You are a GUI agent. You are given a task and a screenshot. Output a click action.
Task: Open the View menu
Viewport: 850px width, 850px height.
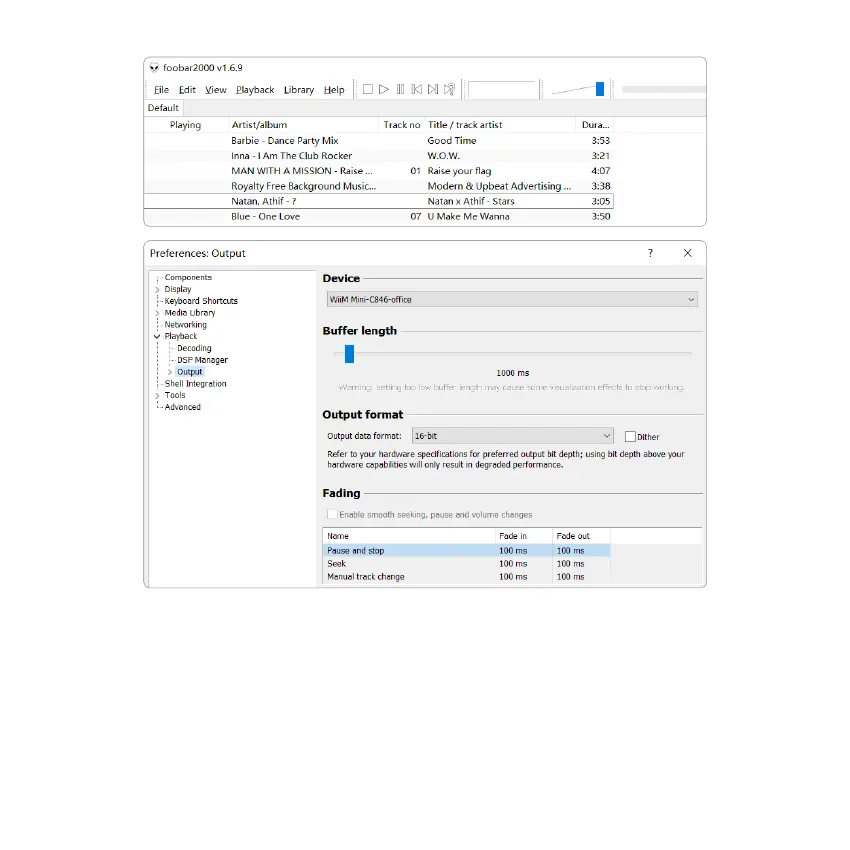pyautogui.click(x=215, y=90)
